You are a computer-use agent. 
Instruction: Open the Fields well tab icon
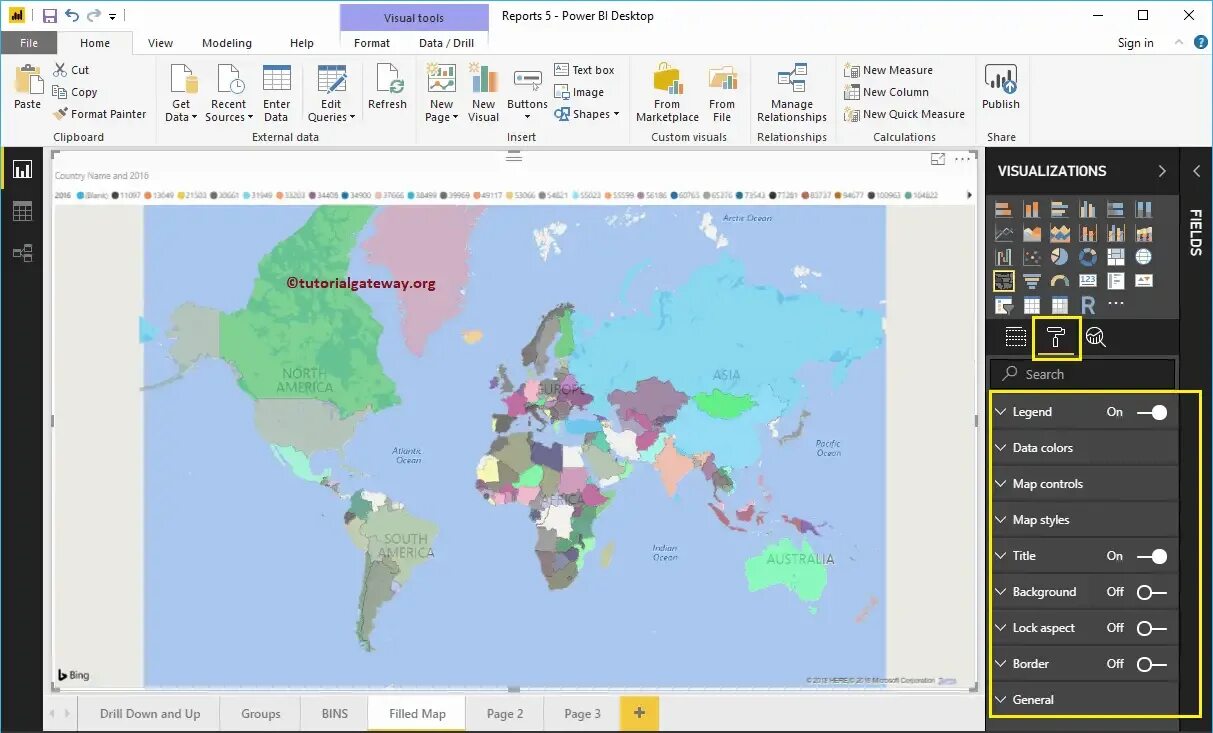pyautogui.click(x=1016, y=337)
